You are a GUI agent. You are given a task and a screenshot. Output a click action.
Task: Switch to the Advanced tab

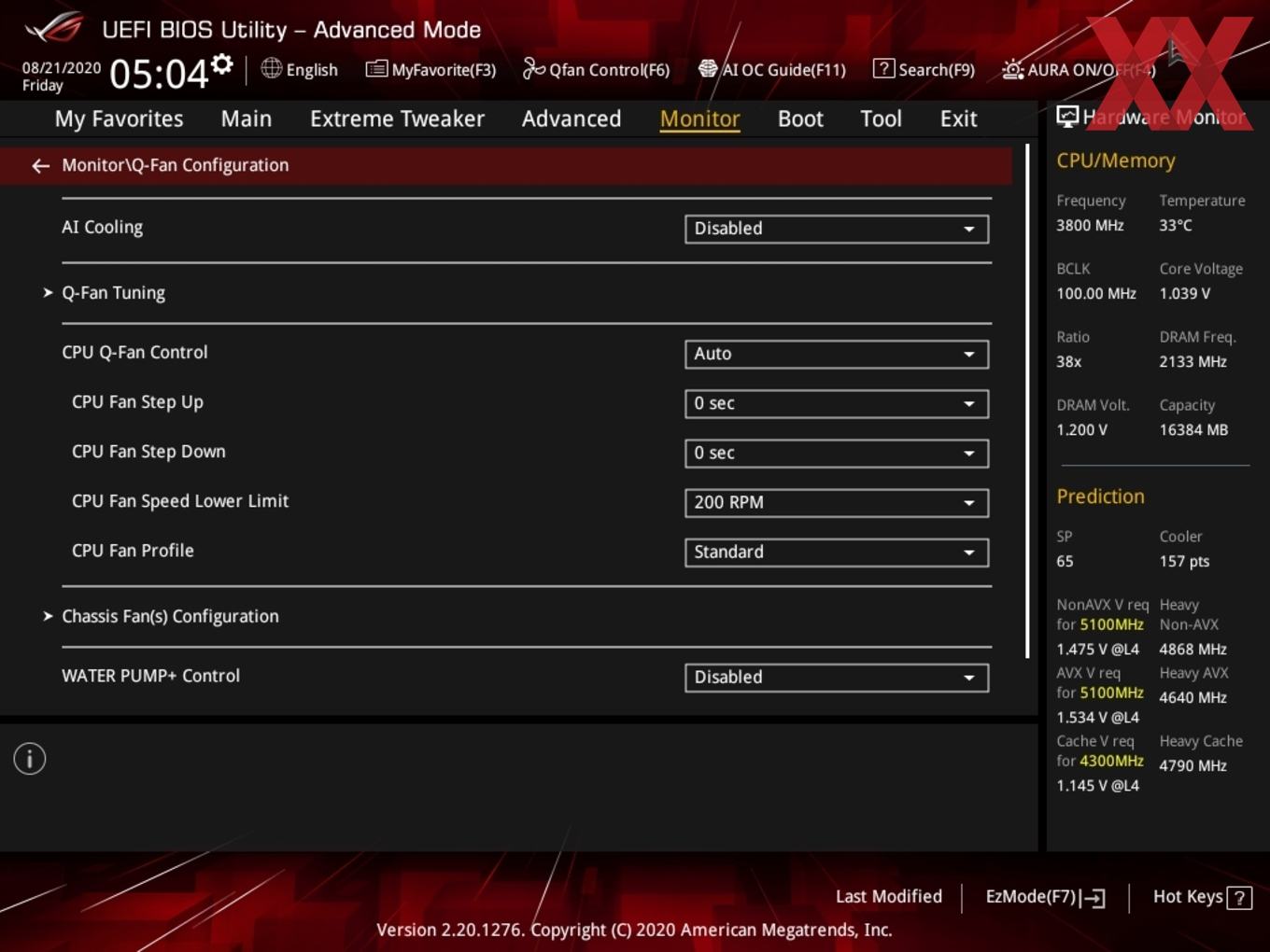coord(571,119)
